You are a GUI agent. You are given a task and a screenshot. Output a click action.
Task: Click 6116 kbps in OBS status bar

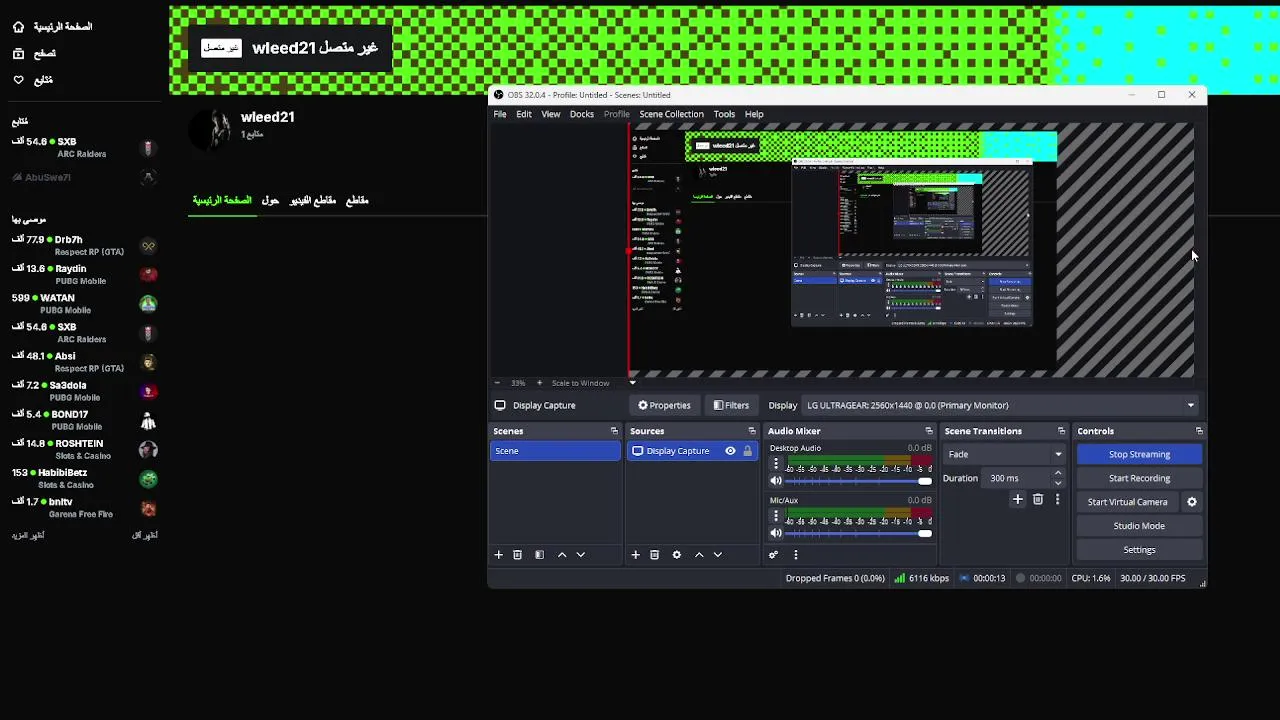pyautogui.click(x=921, y=578)
